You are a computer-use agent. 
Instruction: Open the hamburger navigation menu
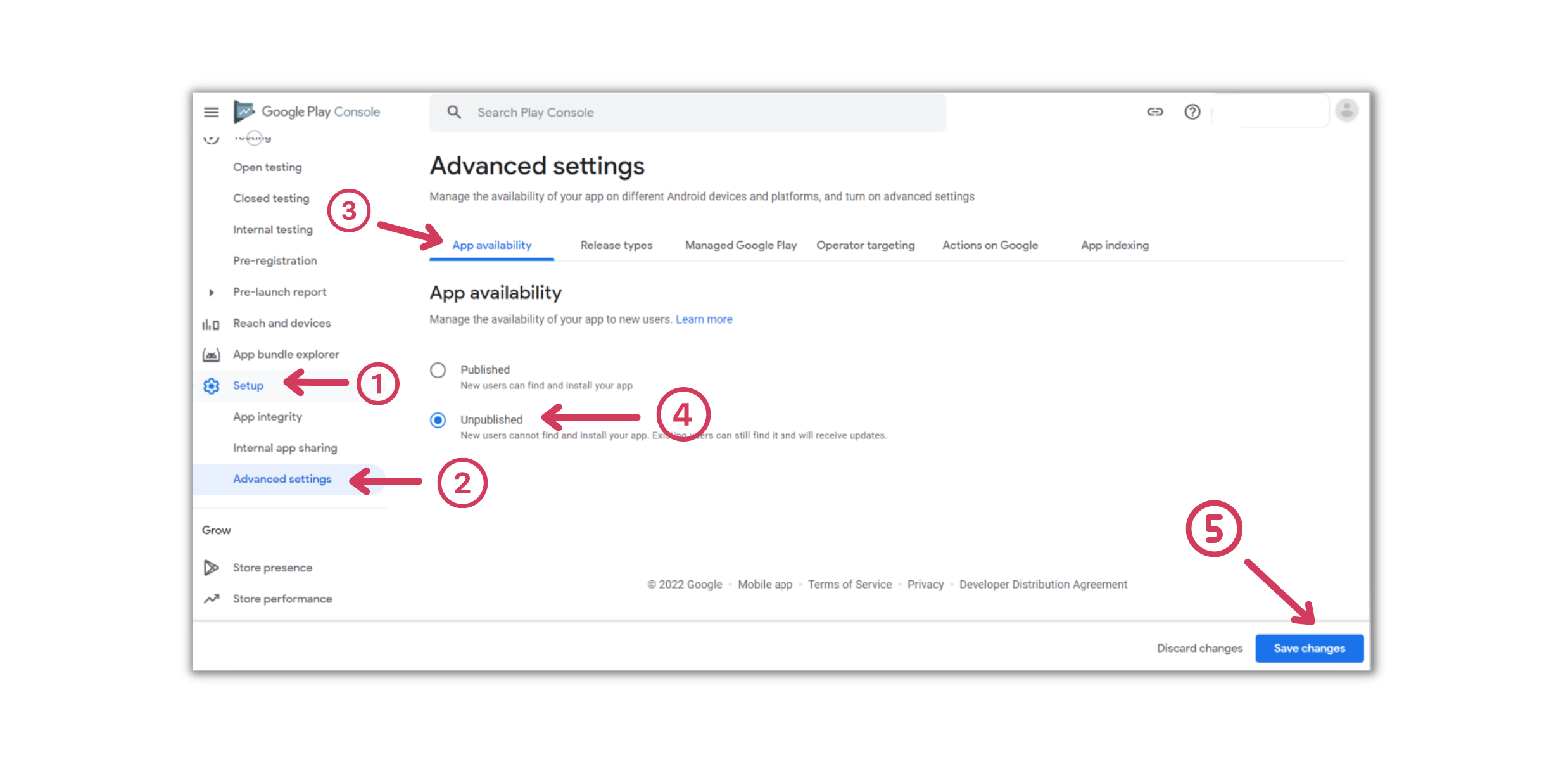[x=212, y=111]
